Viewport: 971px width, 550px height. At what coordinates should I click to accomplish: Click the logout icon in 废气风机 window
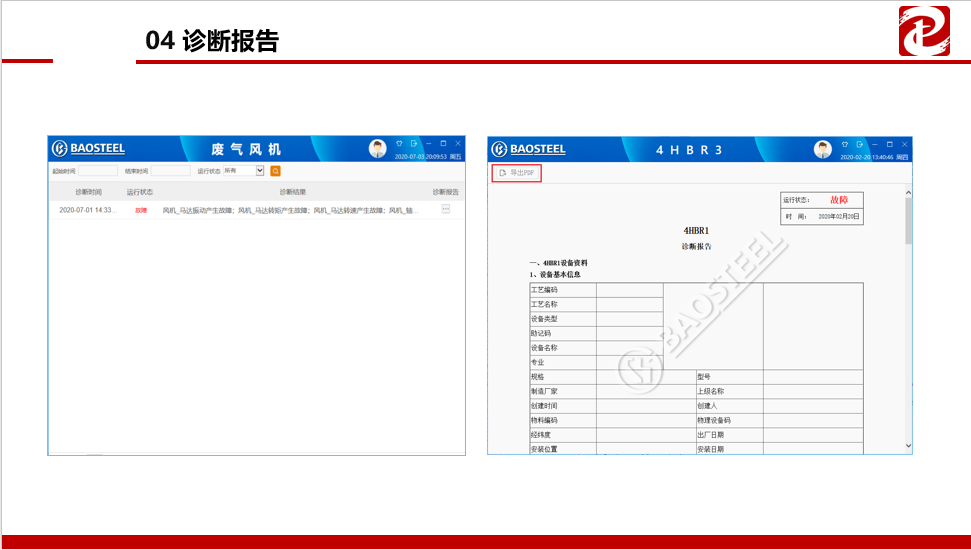[x=413, y=144]
